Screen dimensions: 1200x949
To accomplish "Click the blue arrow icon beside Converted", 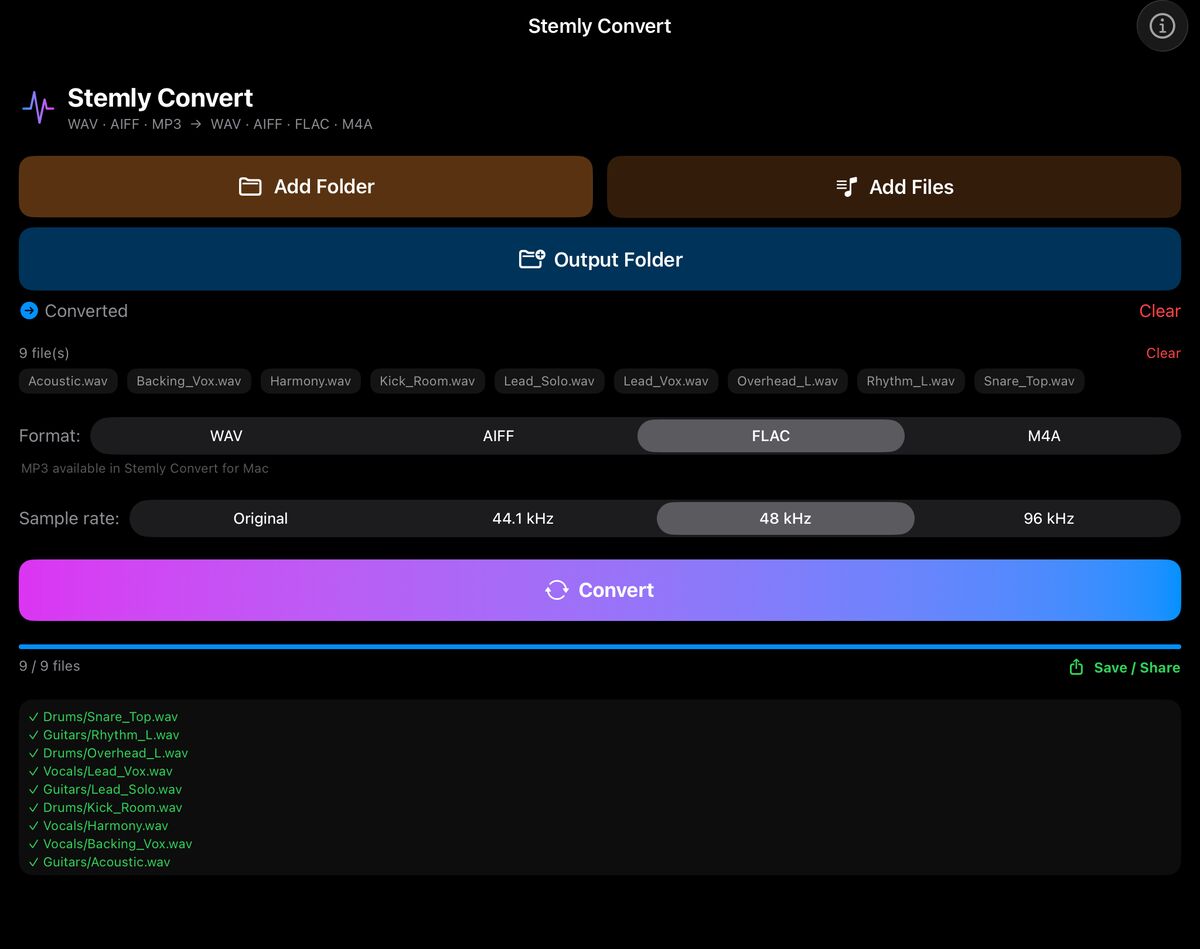I will [29, 311].
